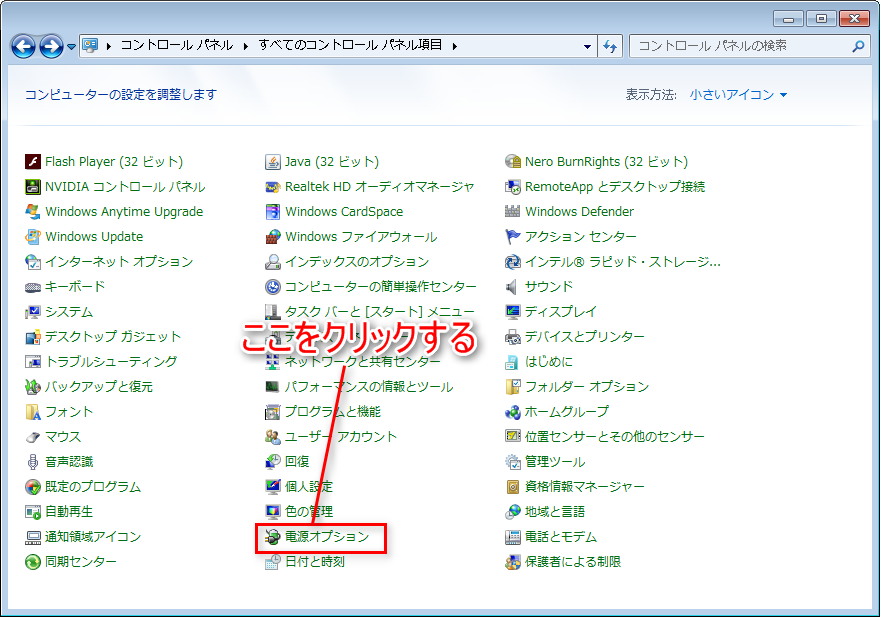Click the ディスプレイ monitor icon

pyautogui.click(x=513, y=312)
